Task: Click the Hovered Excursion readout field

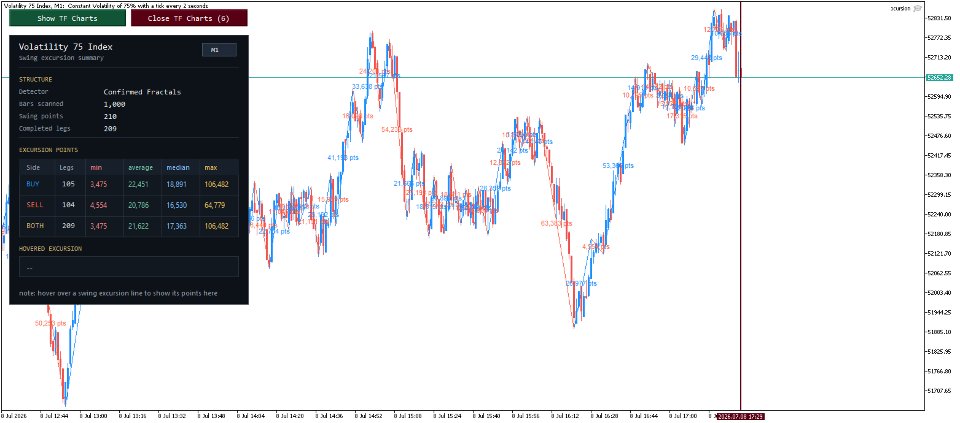Action: click(129, 266)
